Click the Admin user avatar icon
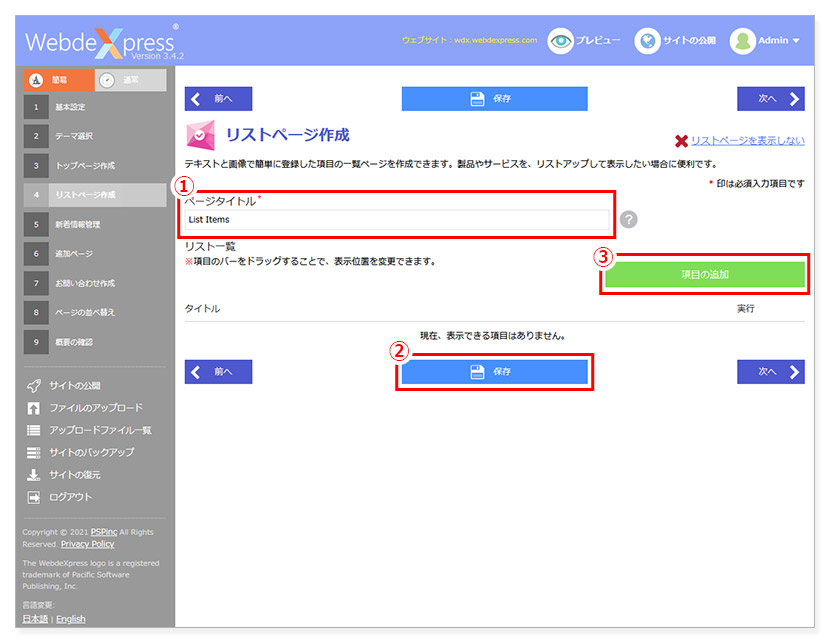 pos(742,41)
